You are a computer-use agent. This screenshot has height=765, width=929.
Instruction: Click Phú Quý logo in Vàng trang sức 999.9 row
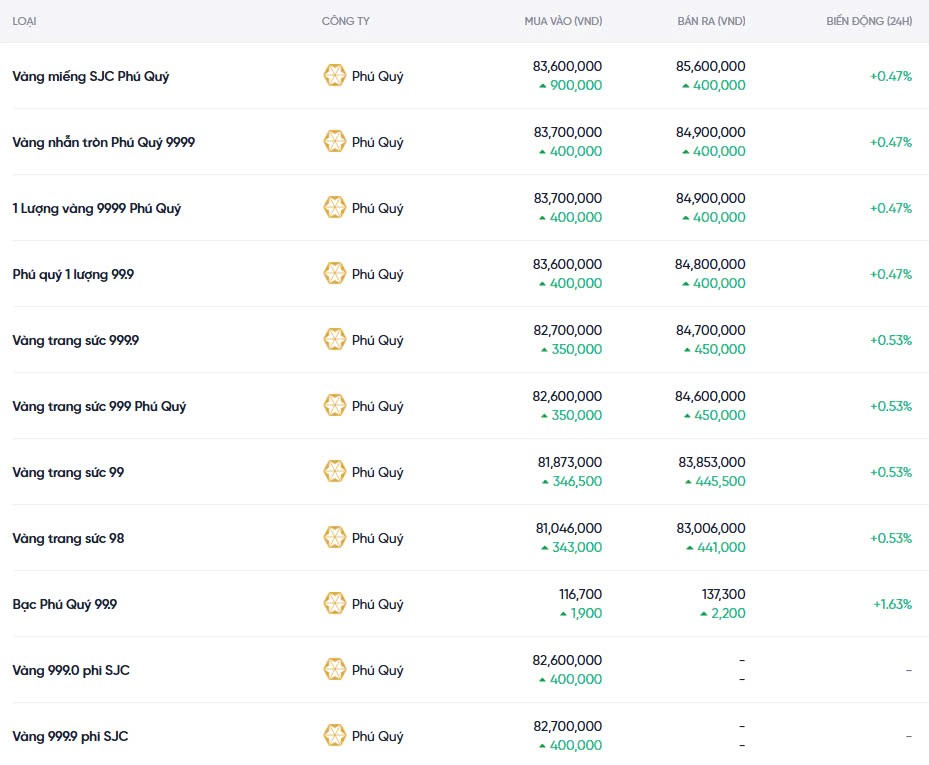coord(335,340)
